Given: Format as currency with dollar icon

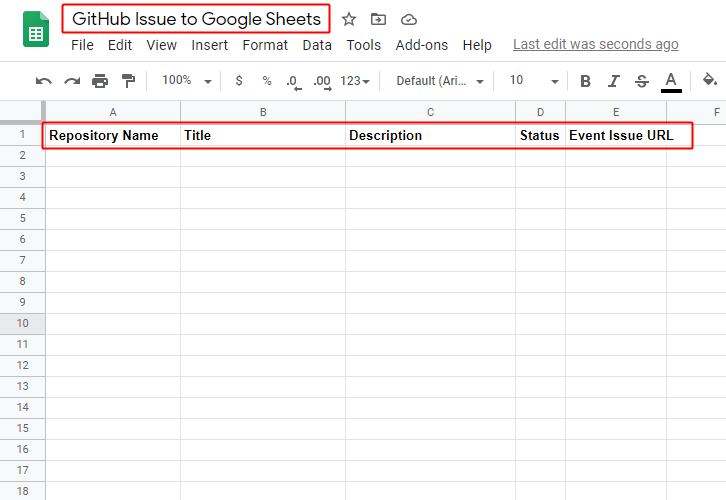Looking at the screenshot, I should tap(239, 81).
